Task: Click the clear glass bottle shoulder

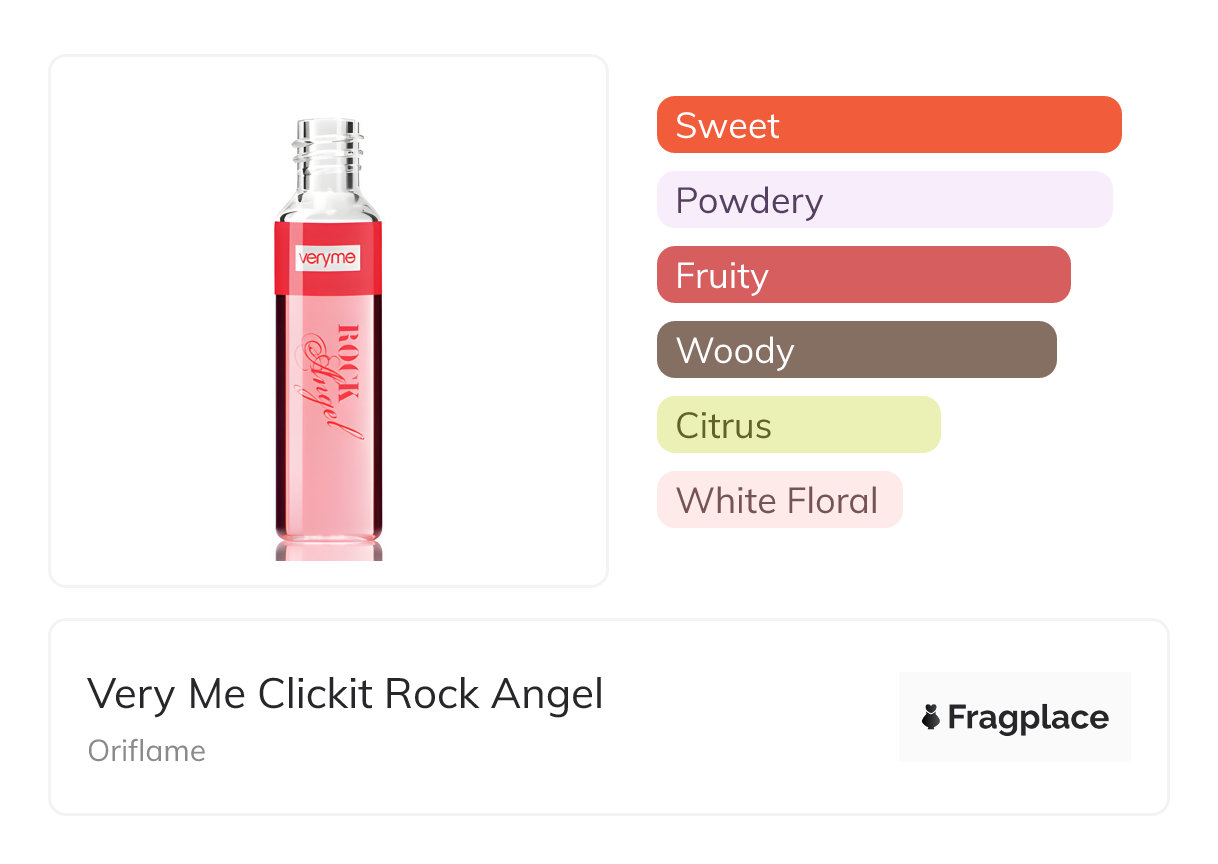Action: coord(328,201)
